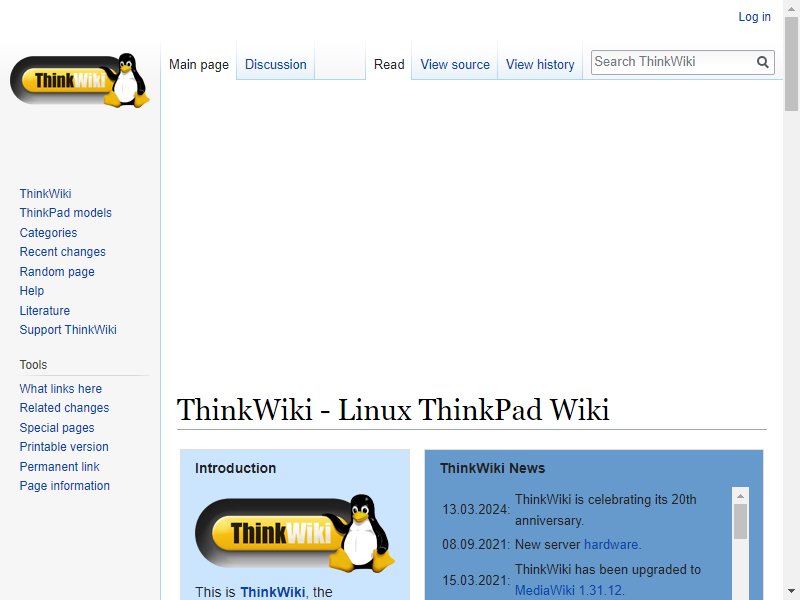Screen dimensions: 800x600
Task: Open the Categories link
Action: pos(48,233)
